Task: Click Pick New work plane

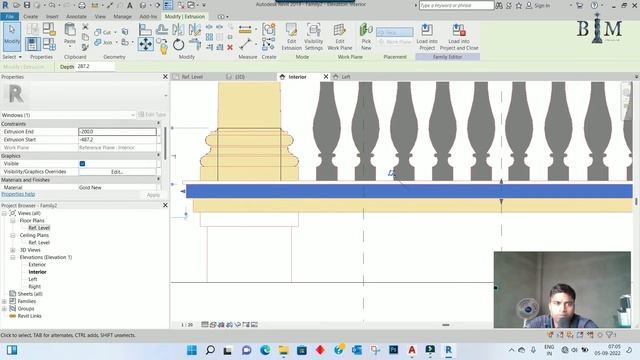Action: pos(366,37)
